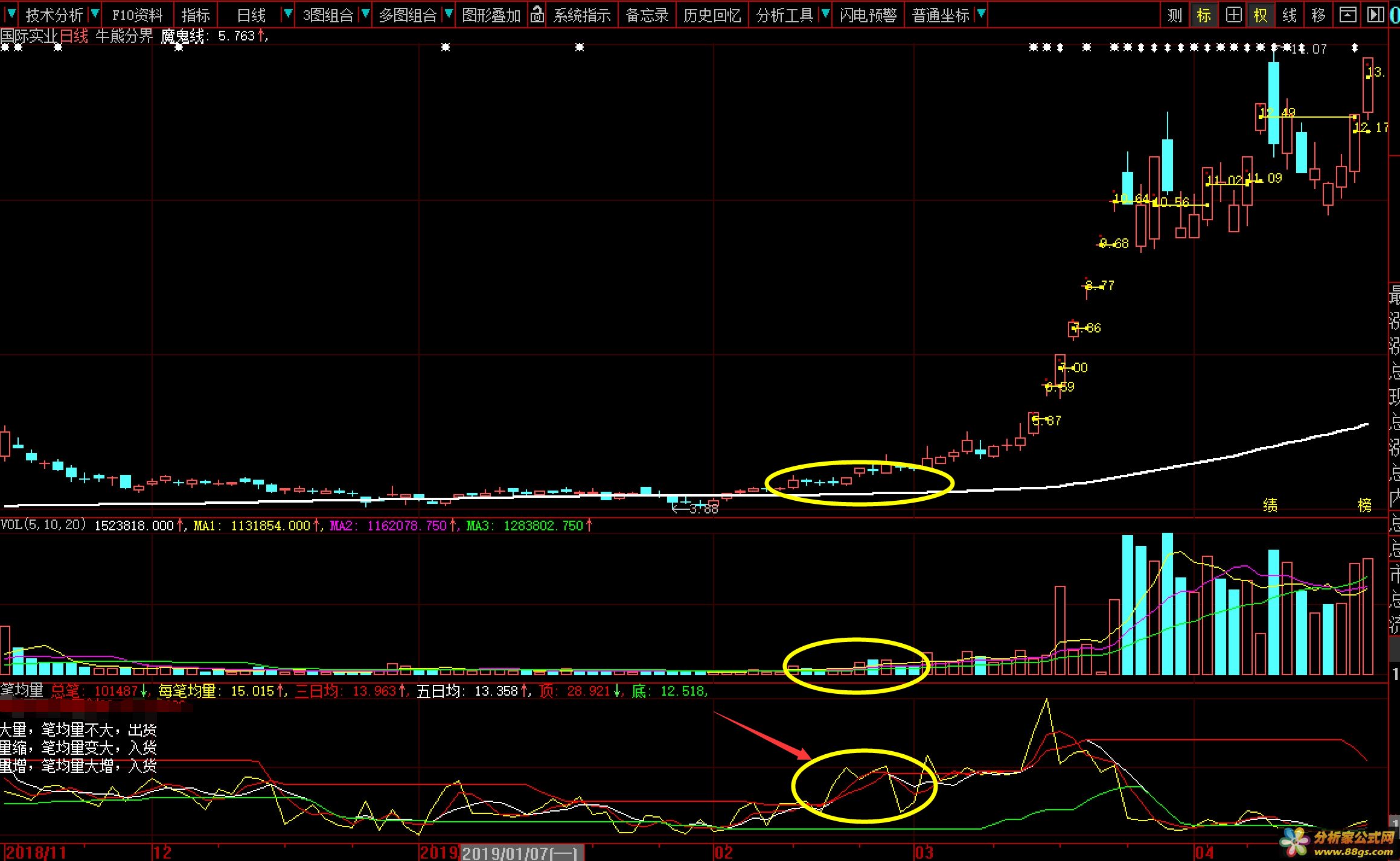The height and width of the screenshot is (861, 1400).
Task: Open the 技术分析 menu
Action: tap(54, 15)
